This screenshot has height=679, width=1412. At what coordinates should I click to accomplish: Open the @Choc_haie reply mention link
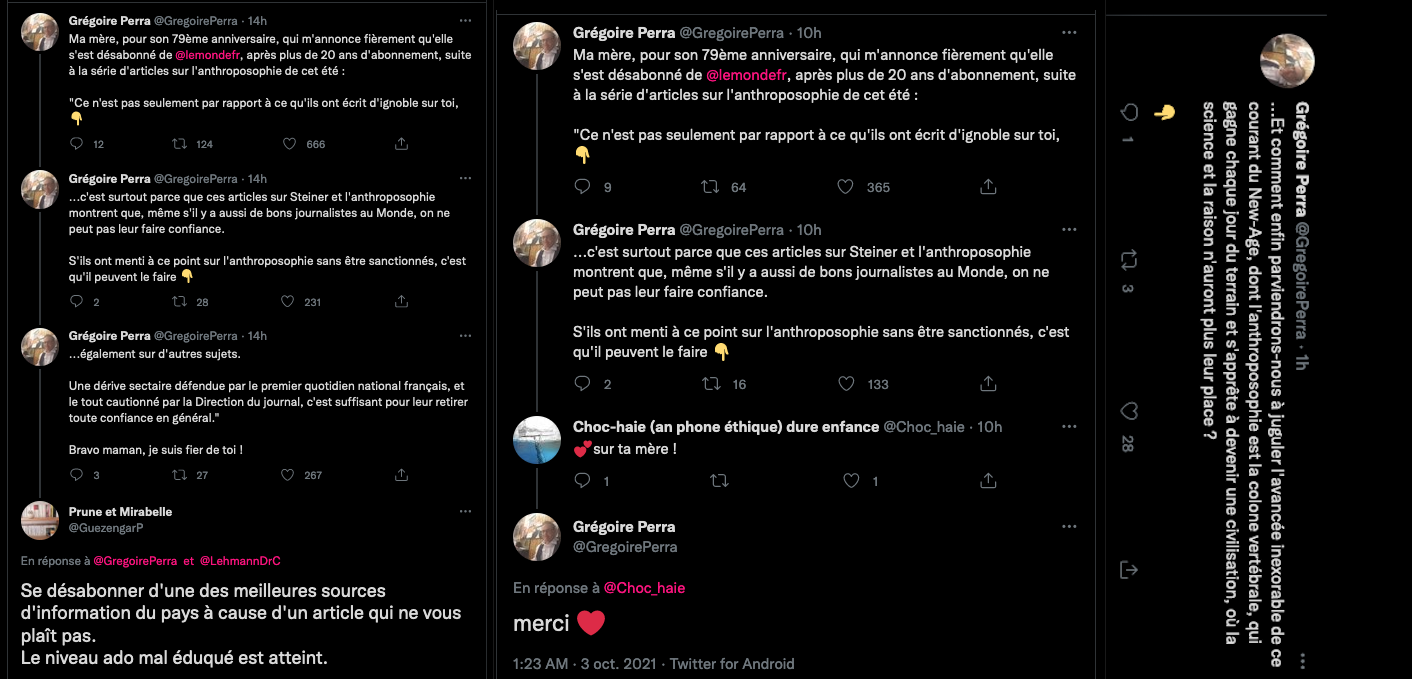pos(644,588)
